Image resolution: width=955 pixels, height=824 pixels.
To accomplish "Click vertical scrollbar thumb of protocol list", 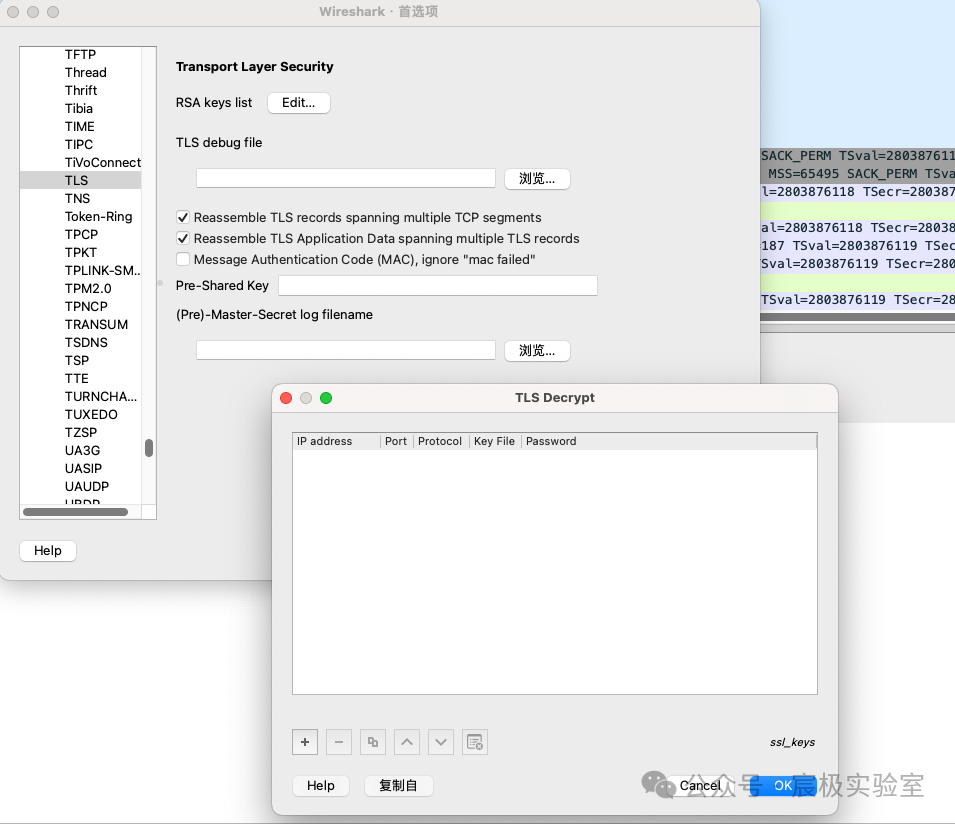I will pos(149,448).
